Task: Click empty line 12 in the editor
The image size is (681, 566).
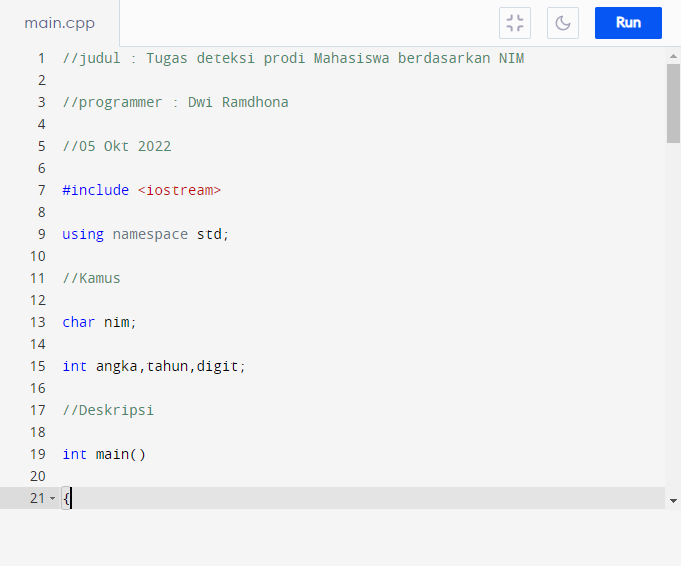Action: (x=364, y=300)
